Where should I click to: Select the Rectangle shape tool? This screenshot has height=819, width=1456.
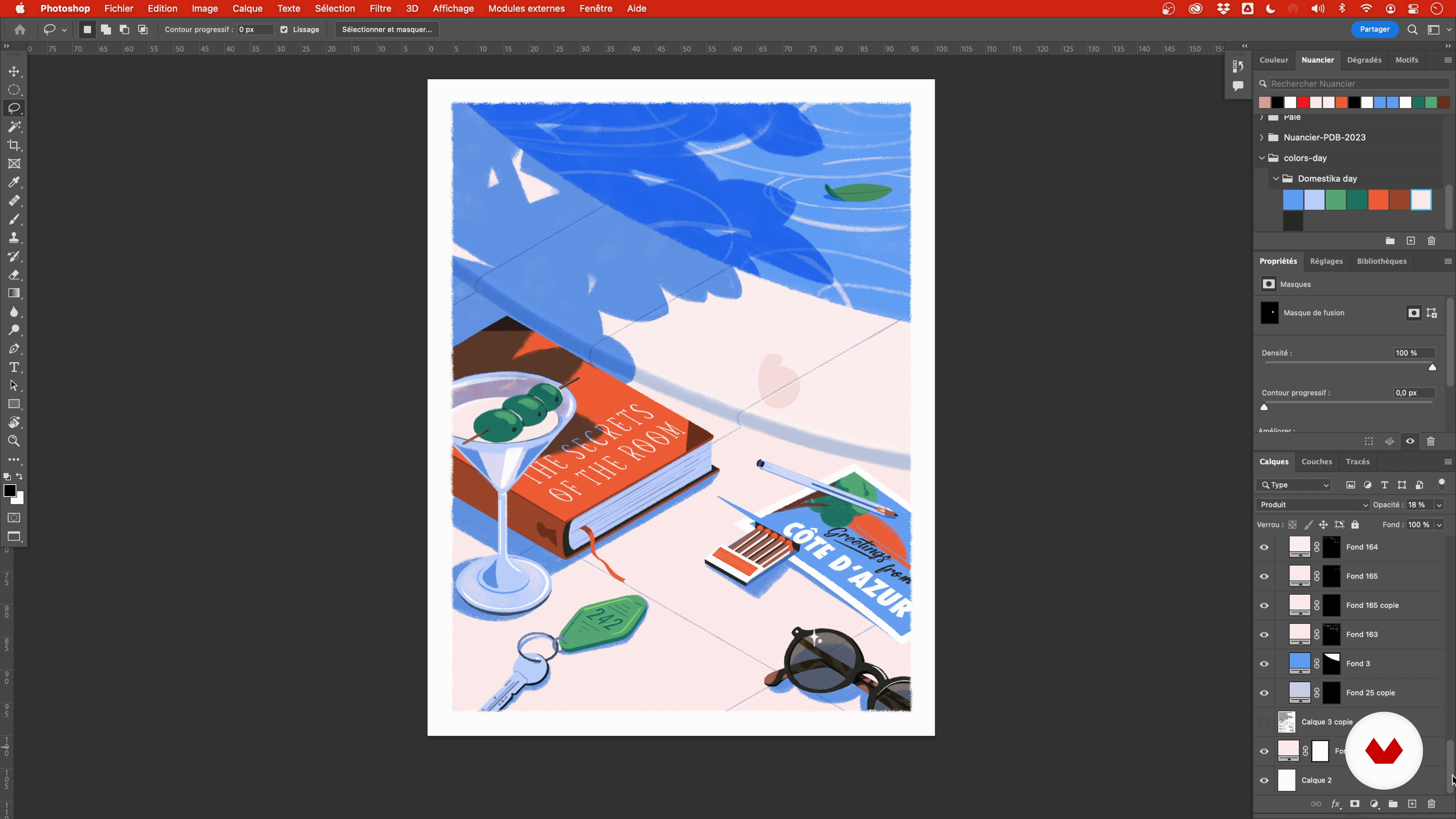tap(14, 404)
